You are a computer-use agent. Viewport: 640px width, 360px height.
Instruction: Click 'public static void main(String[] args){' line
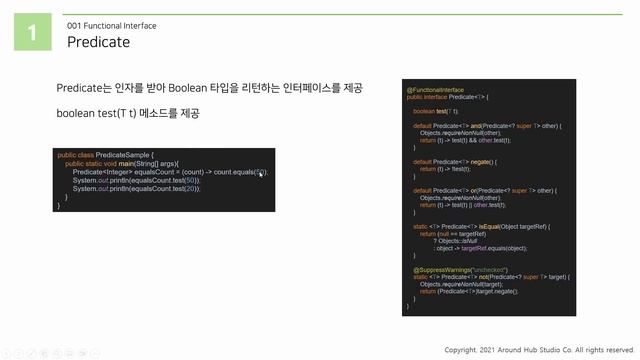coord(122,164)
